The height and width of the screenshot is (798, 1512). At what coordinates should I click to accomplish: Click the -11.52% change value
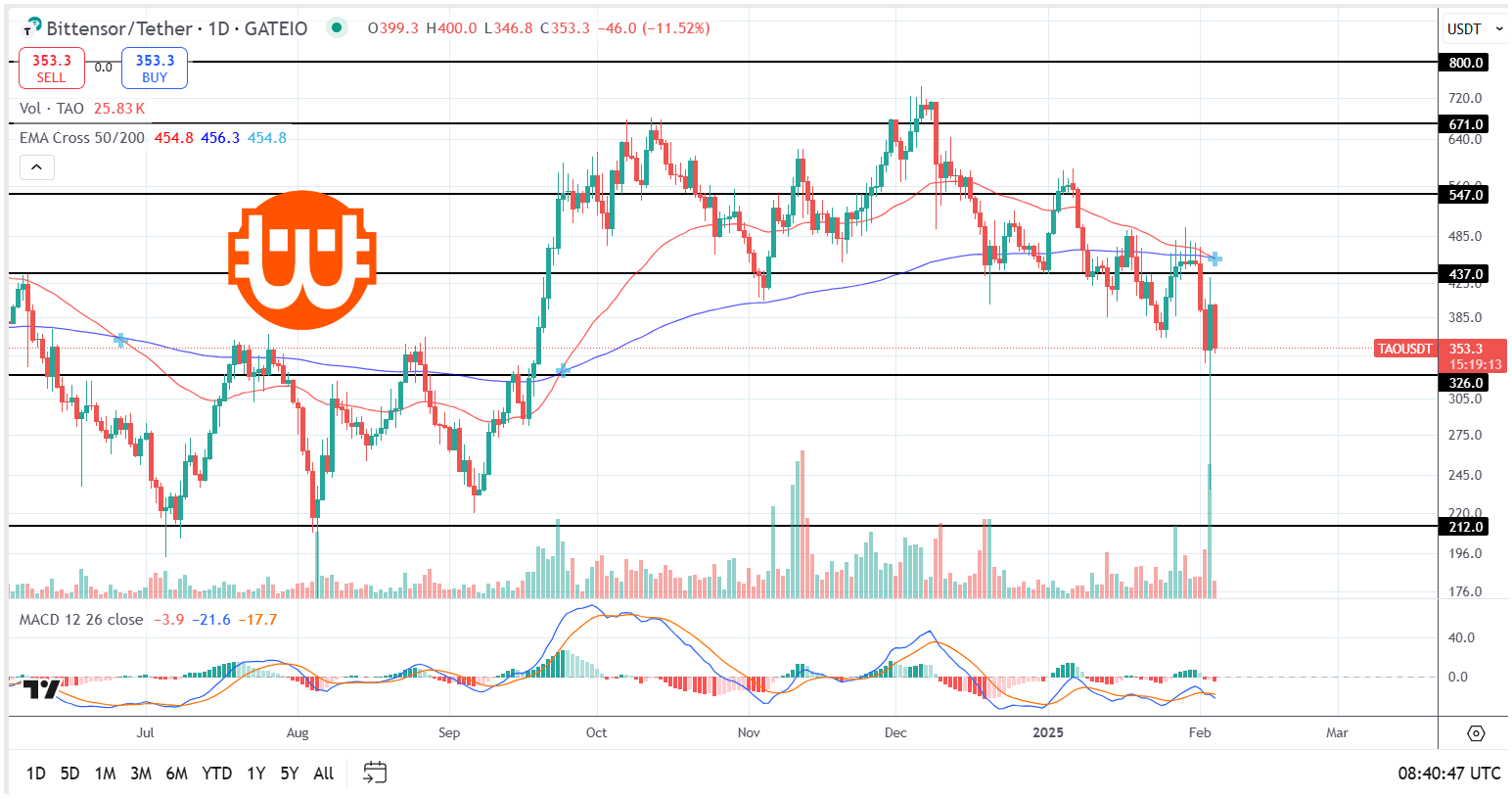(676, 28)
